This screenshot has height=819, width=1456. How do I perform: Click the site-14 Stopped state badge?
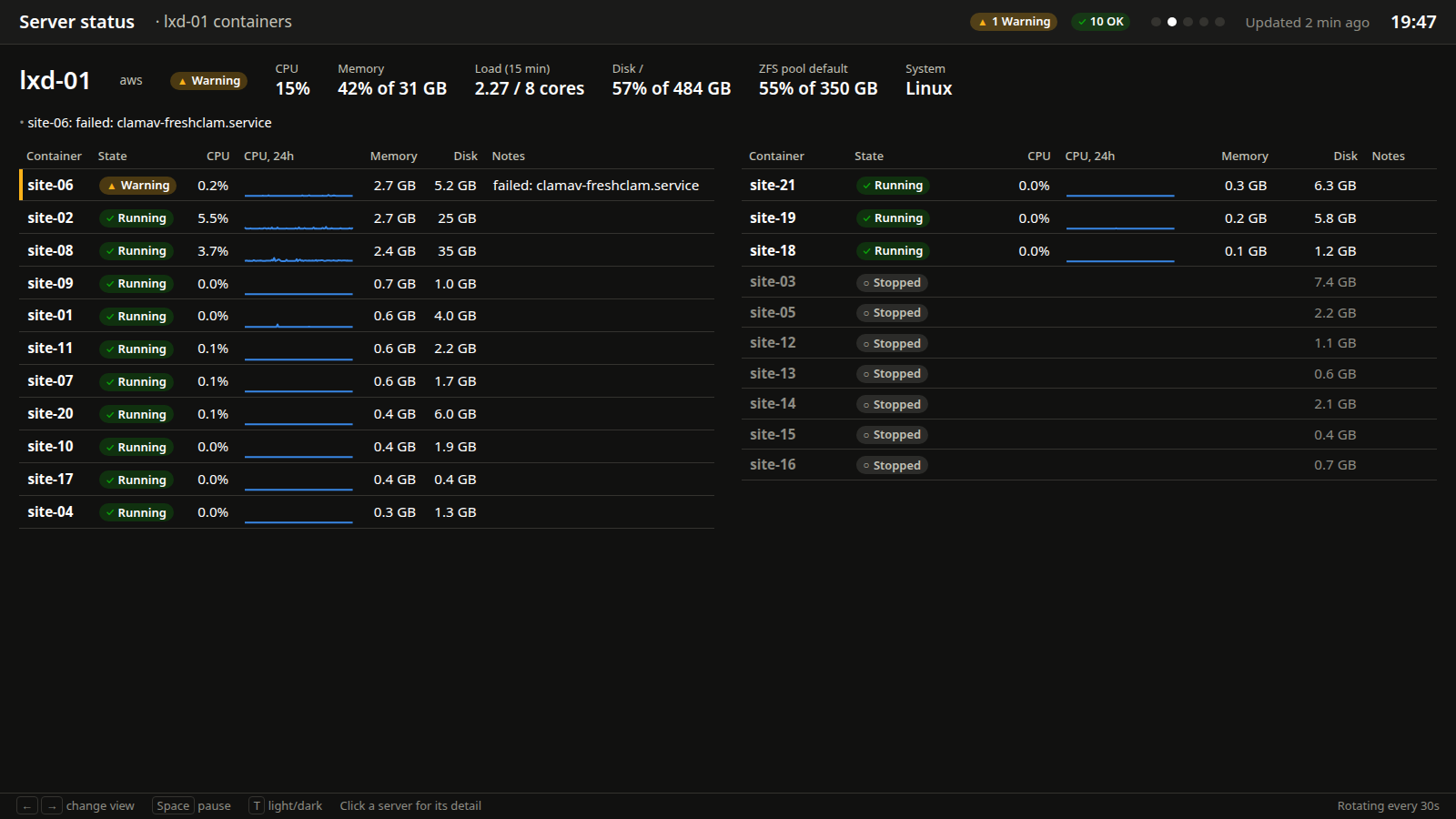[892, 405]
